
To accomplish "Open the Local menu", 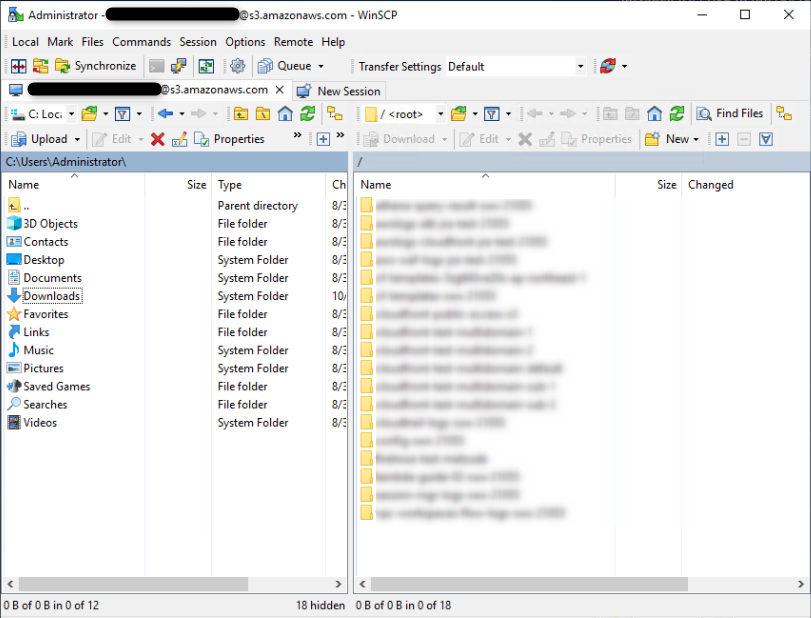I will (x=25, y=42).
